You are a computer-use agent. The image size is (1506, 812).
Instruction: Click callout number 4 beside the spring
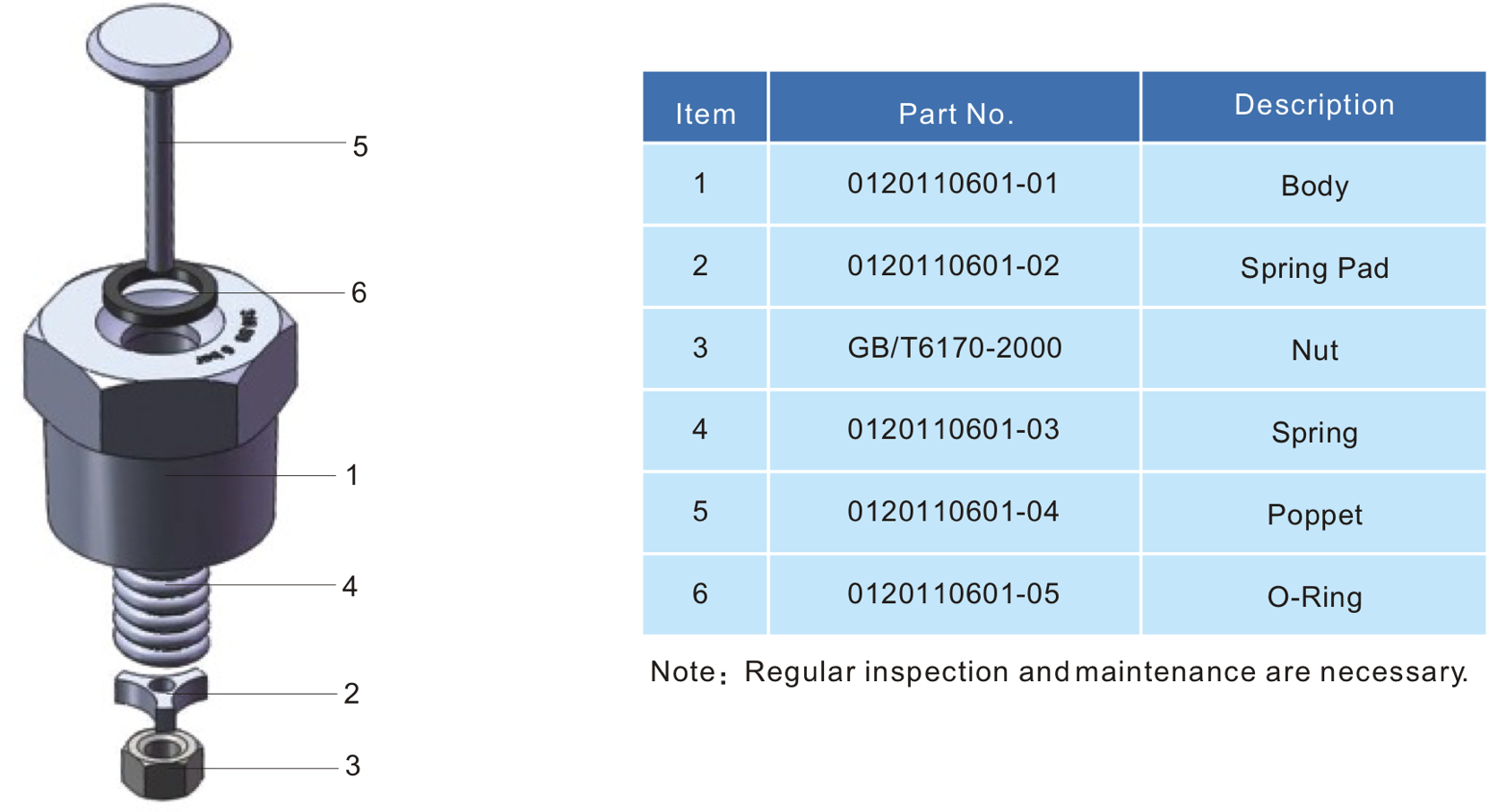pos(350,586)
